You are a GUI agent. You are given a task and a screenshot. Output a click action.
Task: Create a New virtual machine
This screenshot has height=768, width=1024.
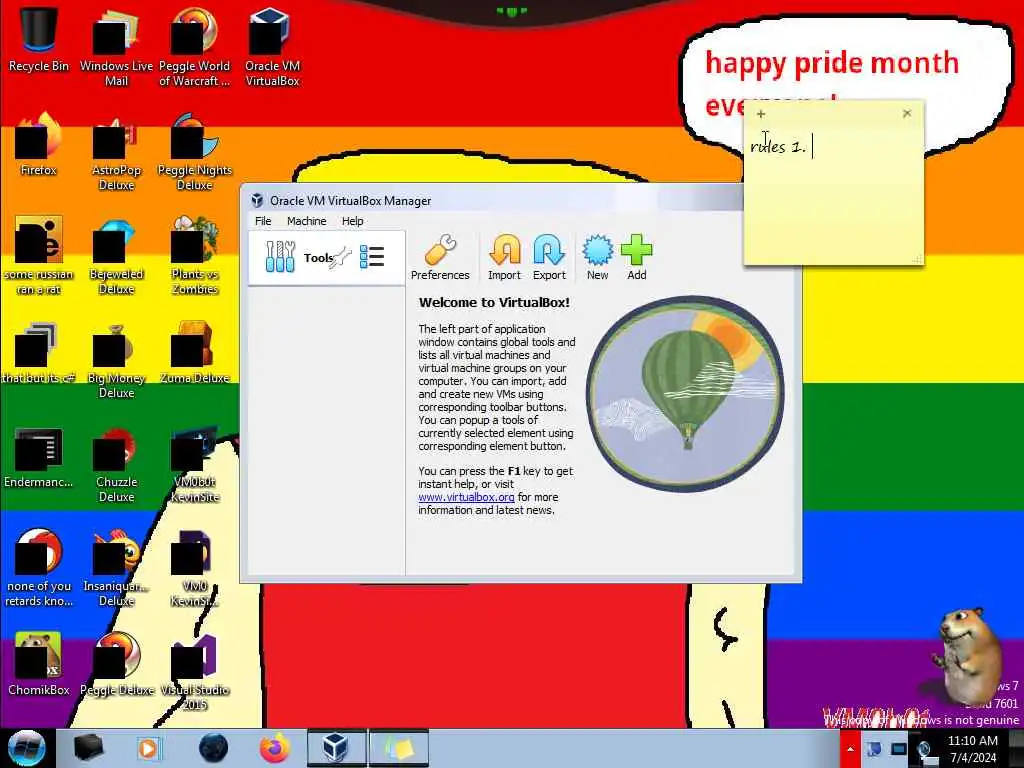pos(598,257)
